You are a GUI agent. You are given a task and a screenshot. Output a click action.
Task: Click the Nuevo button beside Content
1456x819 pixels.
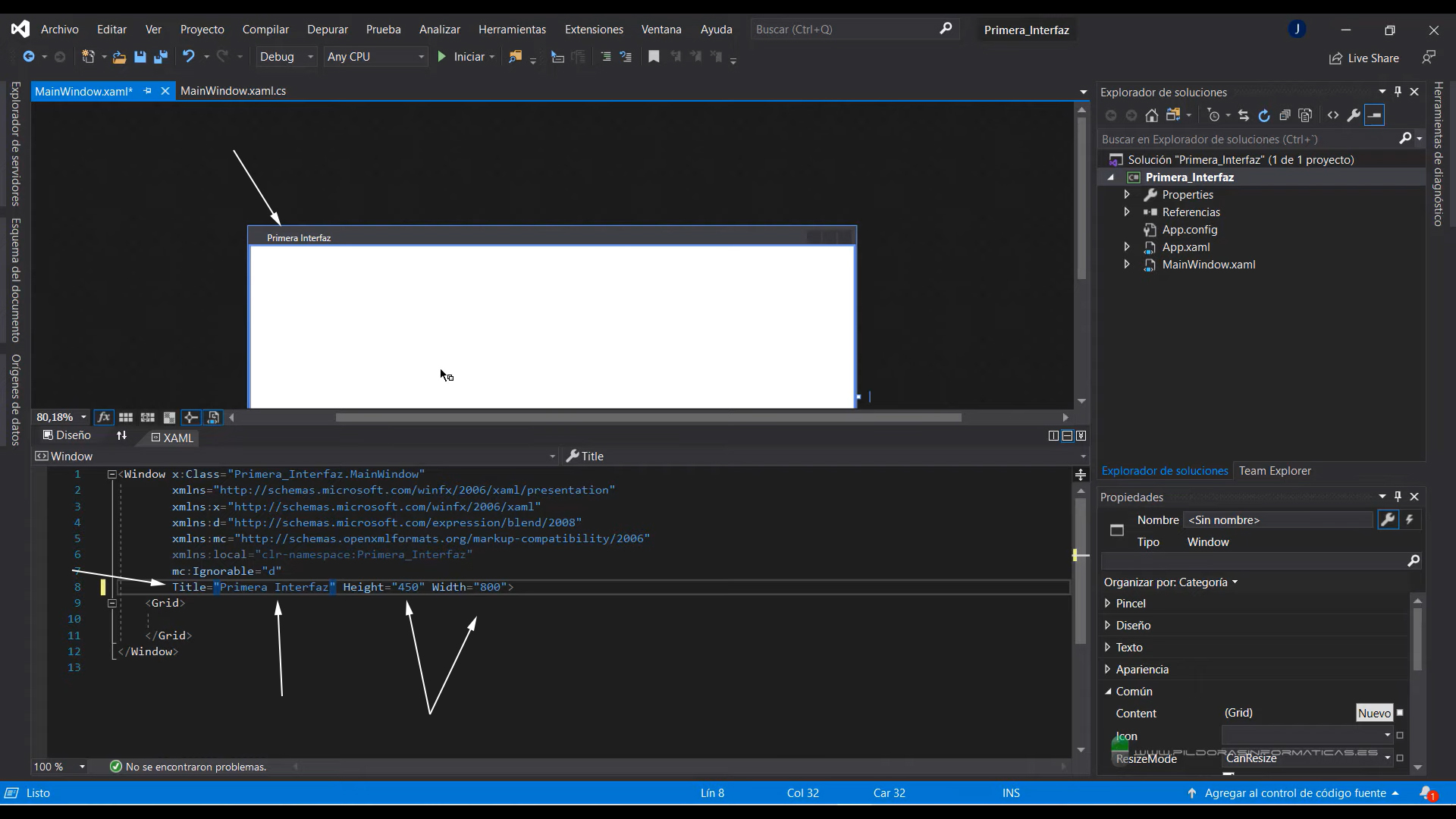pyautogui.click(x=1374, y=714)
